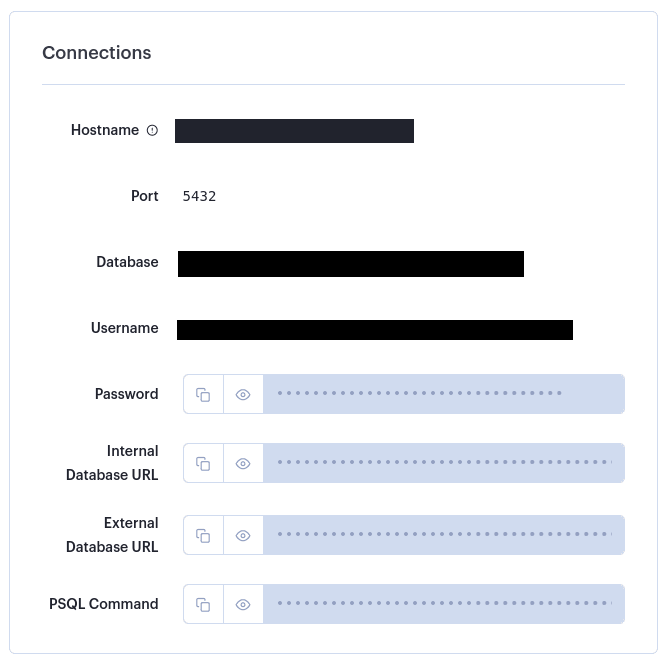
Task: Select the masked Internal Database URL field
Action: (444, 463)
